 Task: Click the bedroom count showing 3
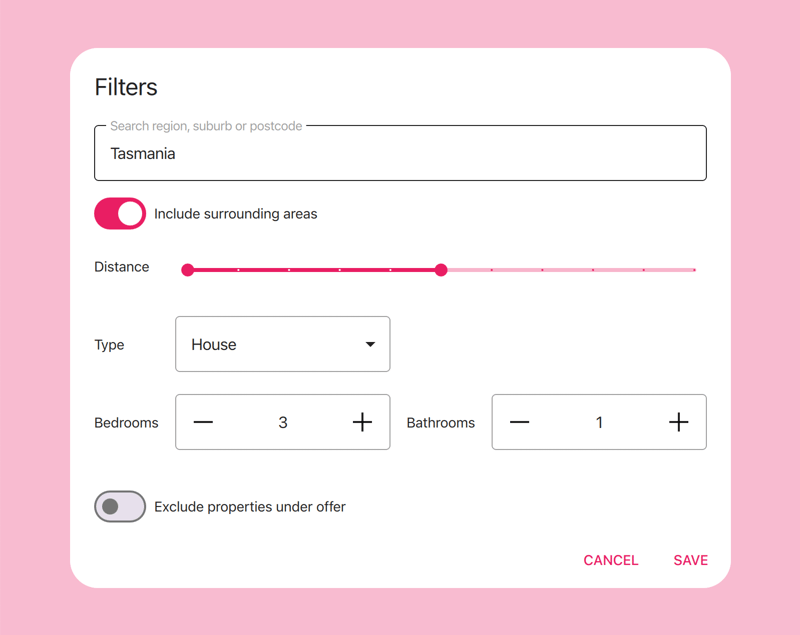pyautogui.click(x=282, y=422)
